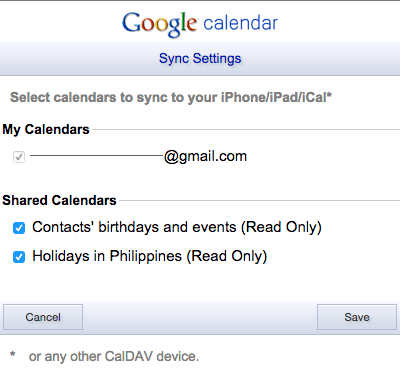This screenshot has height=374, width=400.
Task: Click "(Read Only)" beside Holidays in Philippines
Action: pyautogui.click(x=227, y=256)
